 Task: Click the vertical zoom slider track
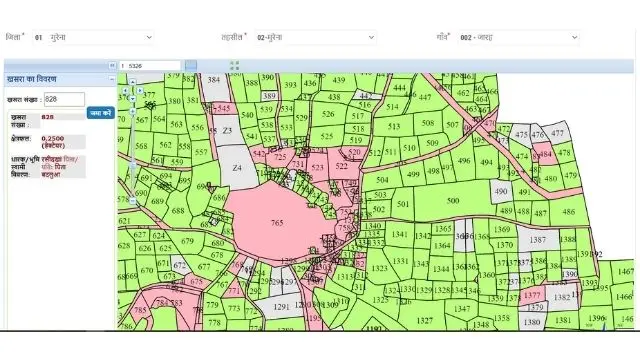[x=133, y=156]
